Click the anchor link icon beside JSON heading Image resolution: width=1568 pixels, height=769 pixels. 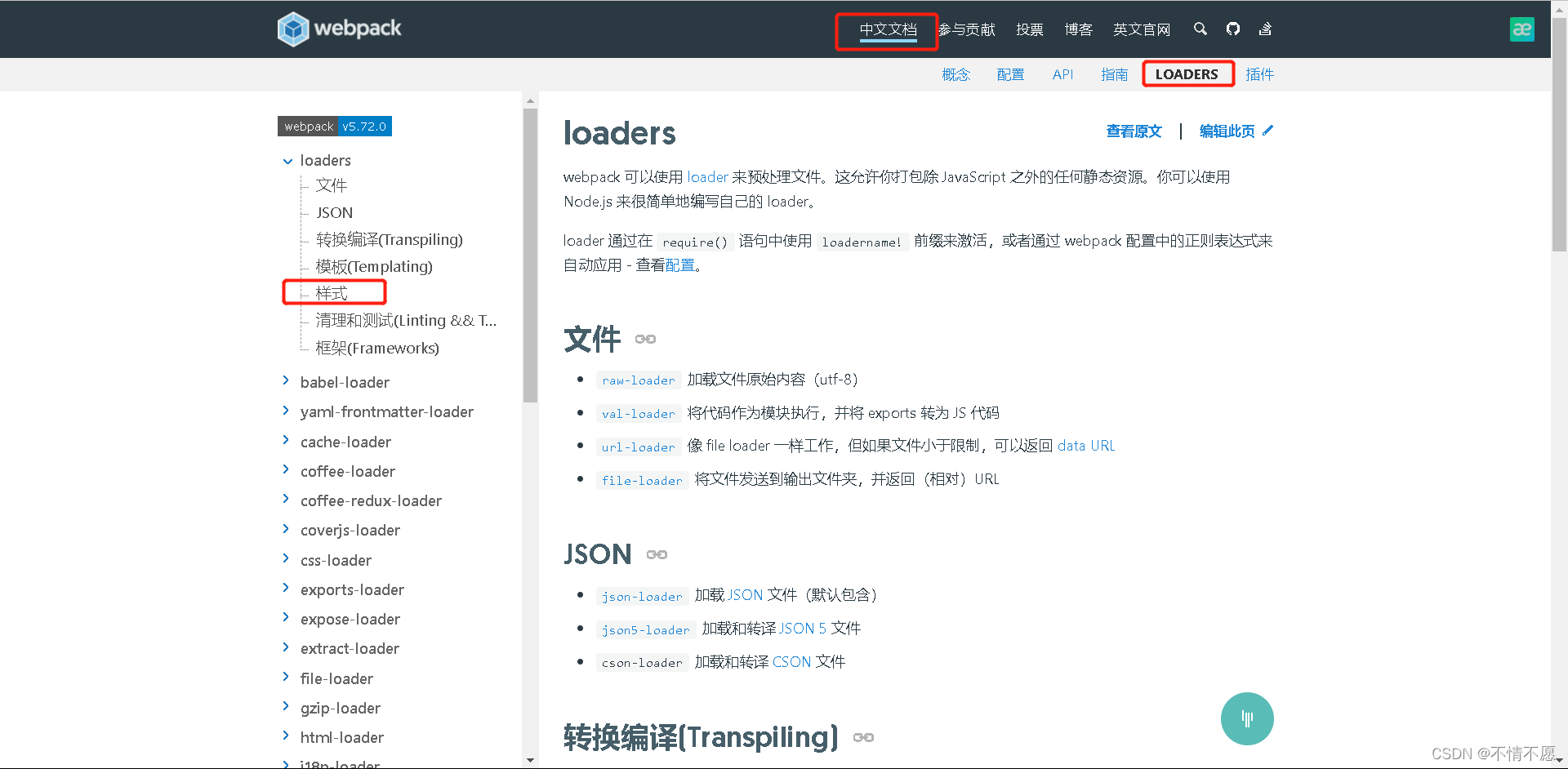coord(657,554)
